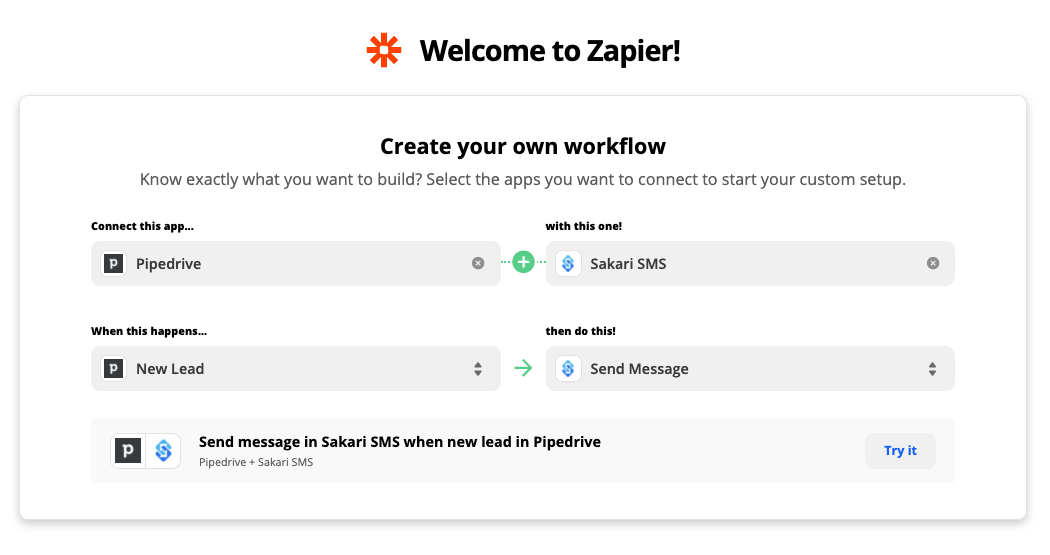Image resolution: width=1050 pixels, height=555 pixels.
Task: Click the Pipedrive + Sakari SMS subtitle
Action: [x=256, y=462]
